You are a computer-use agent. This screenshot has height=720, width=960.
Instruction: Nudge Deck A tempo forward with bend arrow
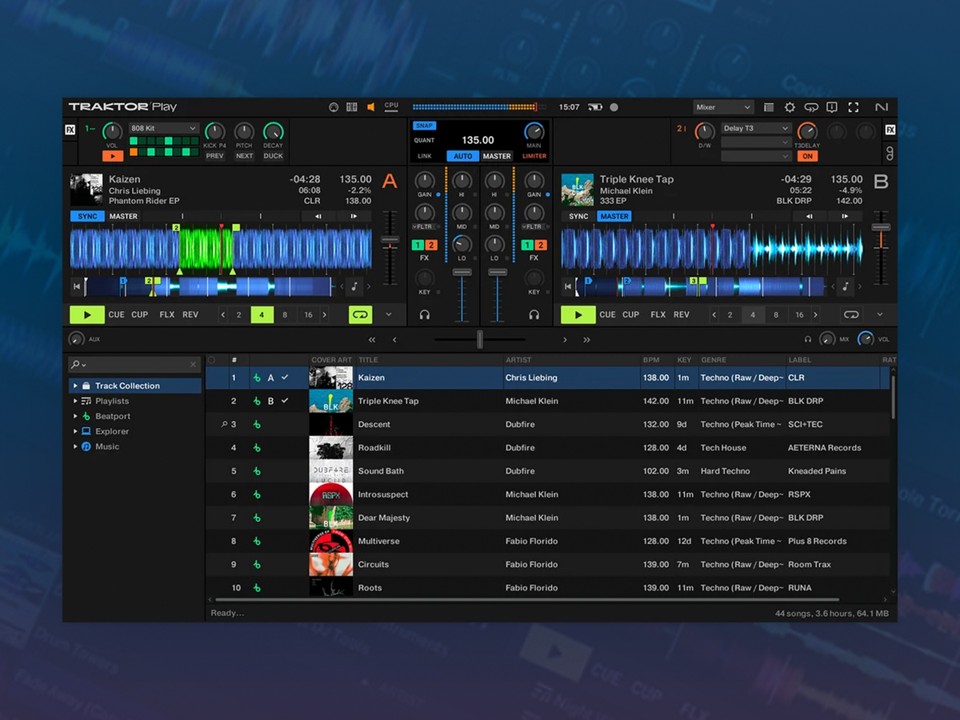click(x=353, y=216)
